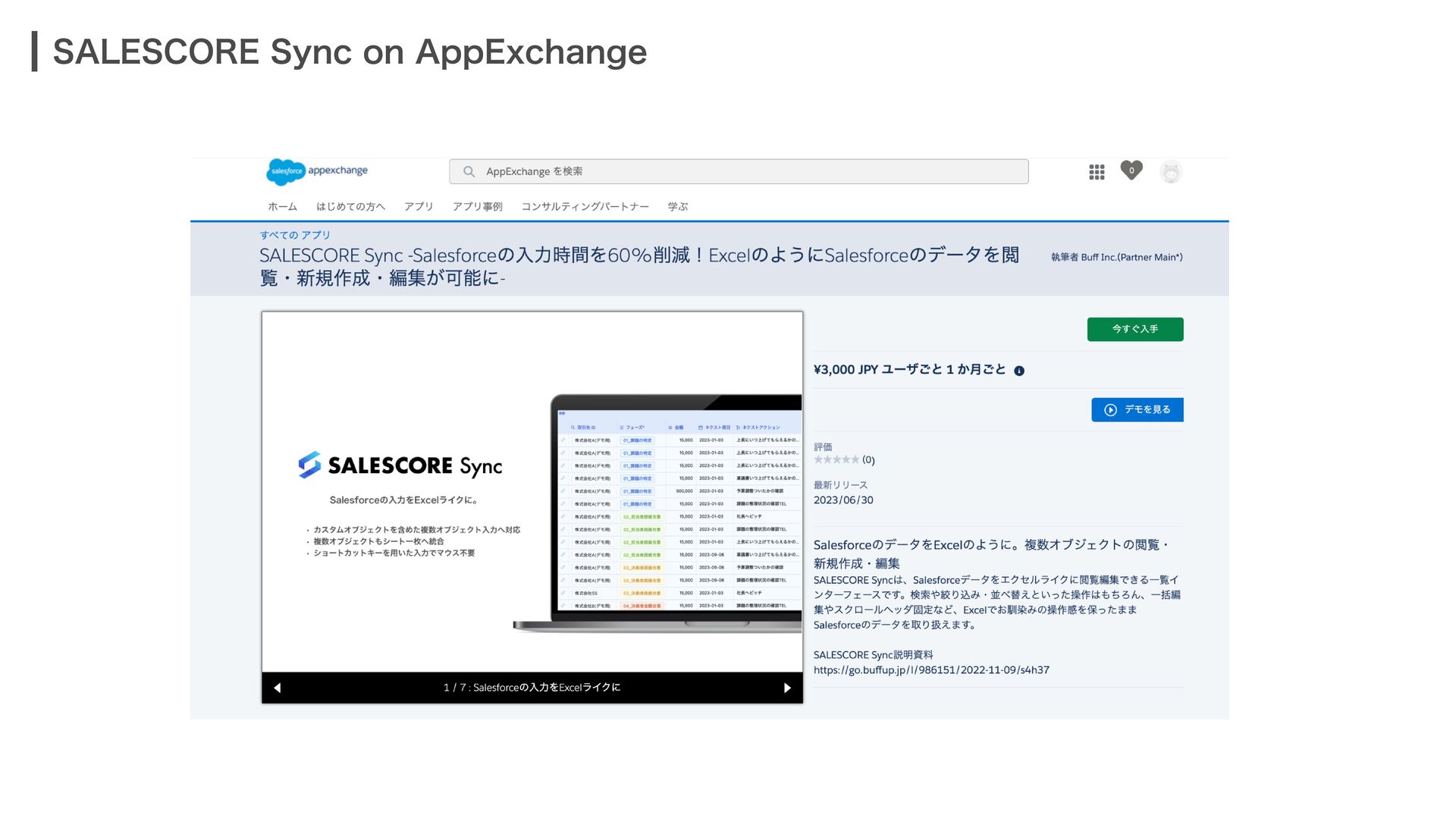Open the go.buffup.jp document link
Screen dimensions: 1456x818
click(x=931, y=670)
